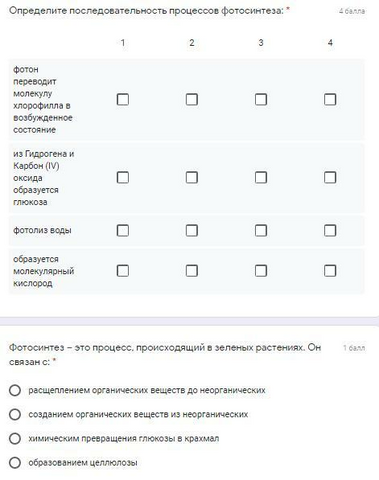
Task: Check column 1 for 'фотон переводит молекулу хлорофилла' row
Action: [x=123, y=99]
